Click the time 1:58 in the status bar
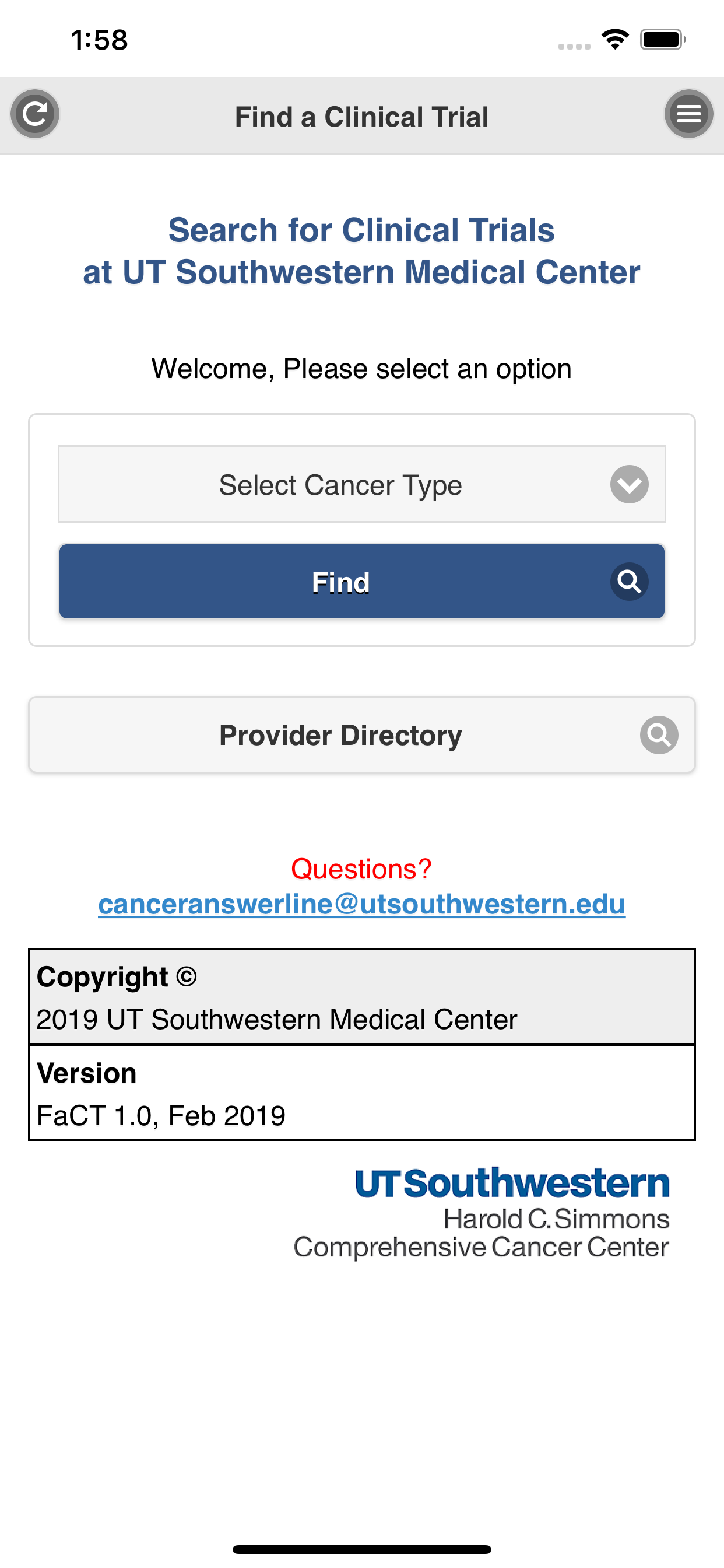Image resolution: width=724 pixels, height=1568 pixels. pos(99,39)
